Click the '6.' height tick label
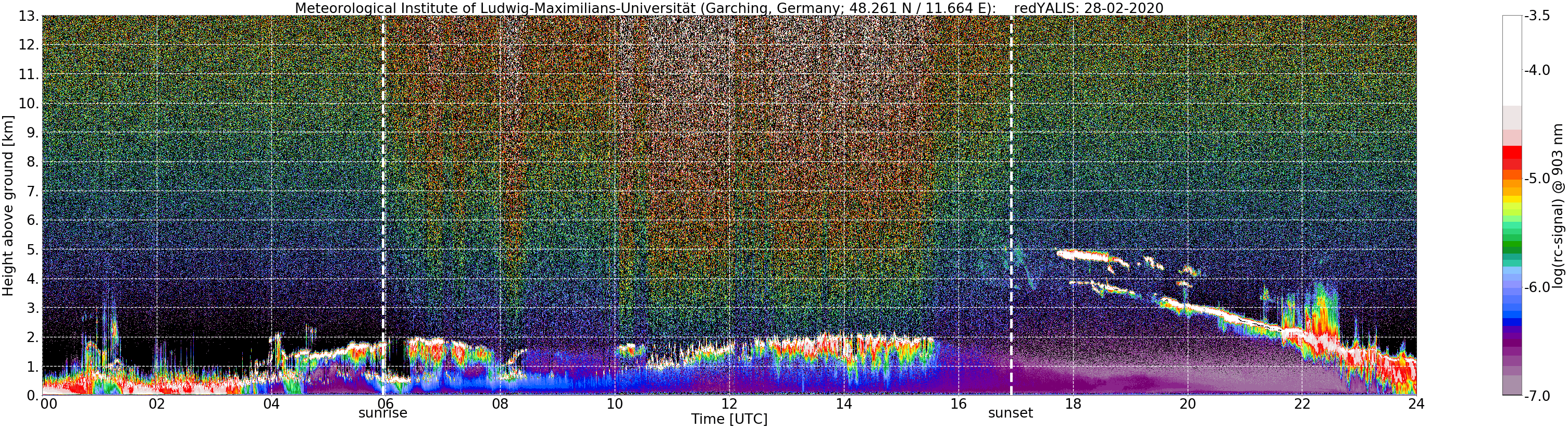This screenshot has width=1568, height=429. tap(32, 220)
